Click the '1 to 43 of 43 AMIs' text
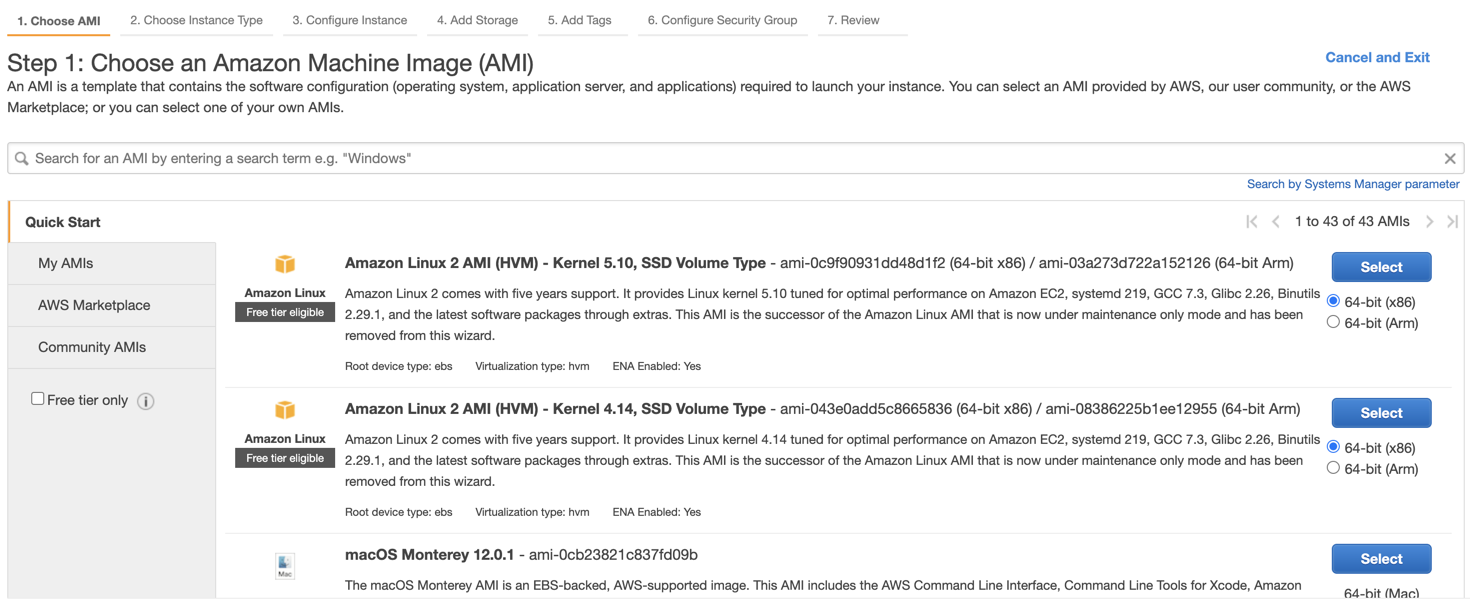Viewport: 1470px width, 605px height. coord(1352,222)
